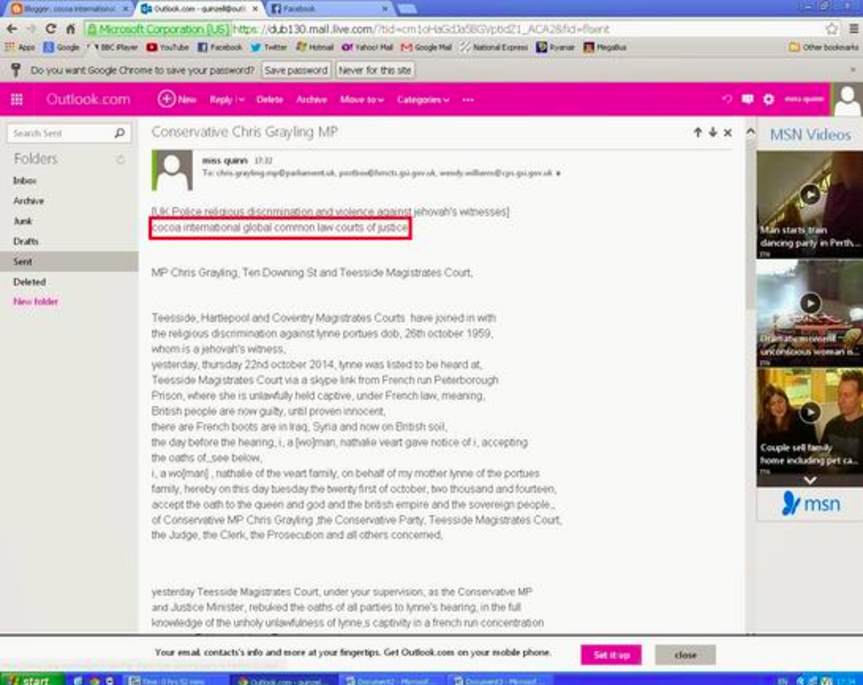
Task: Open the undo icon in Outlook header
Action: click(x=727, y=99)
